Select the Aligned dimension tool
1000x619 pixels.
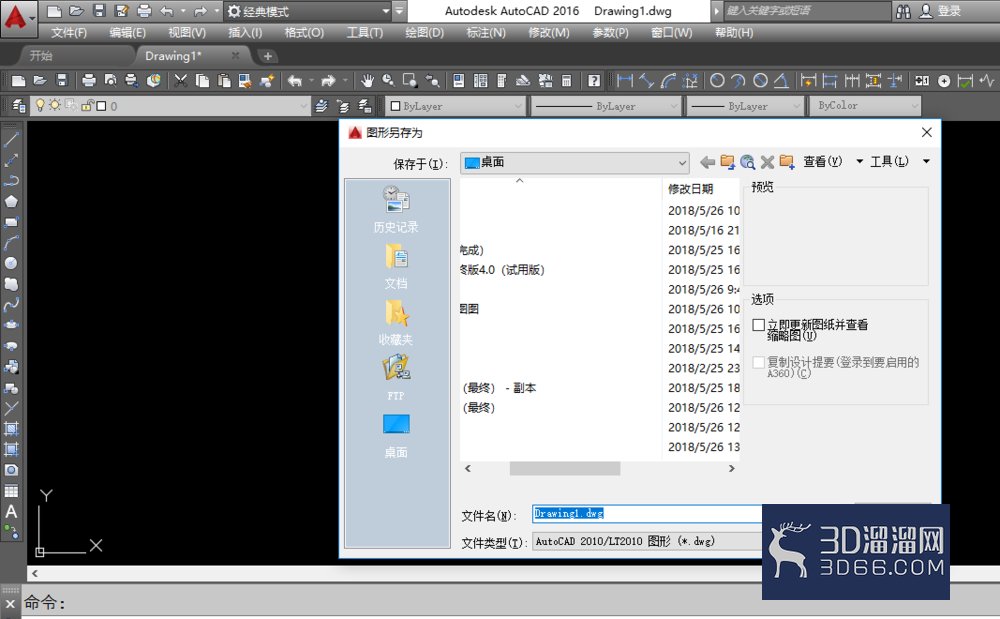647,81
